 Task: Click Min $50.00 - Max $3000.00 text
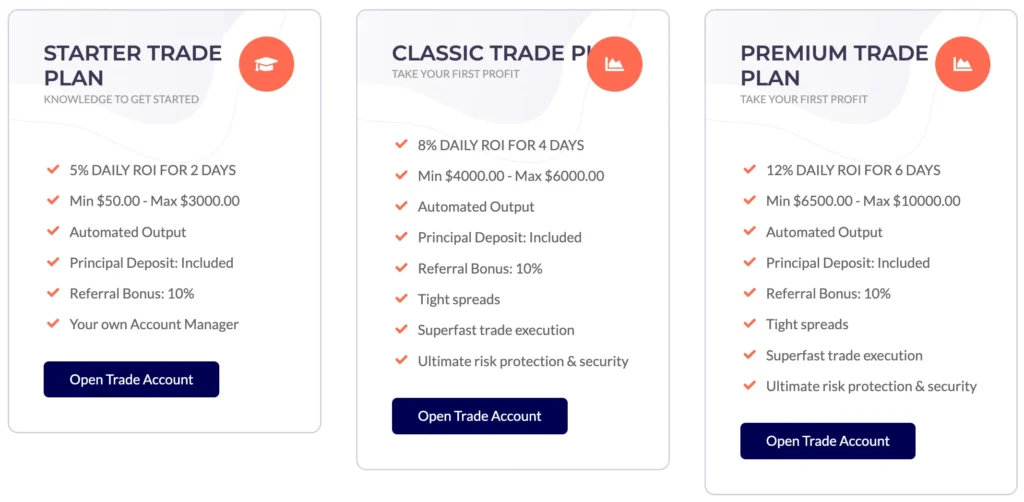[x=154, y=201]
